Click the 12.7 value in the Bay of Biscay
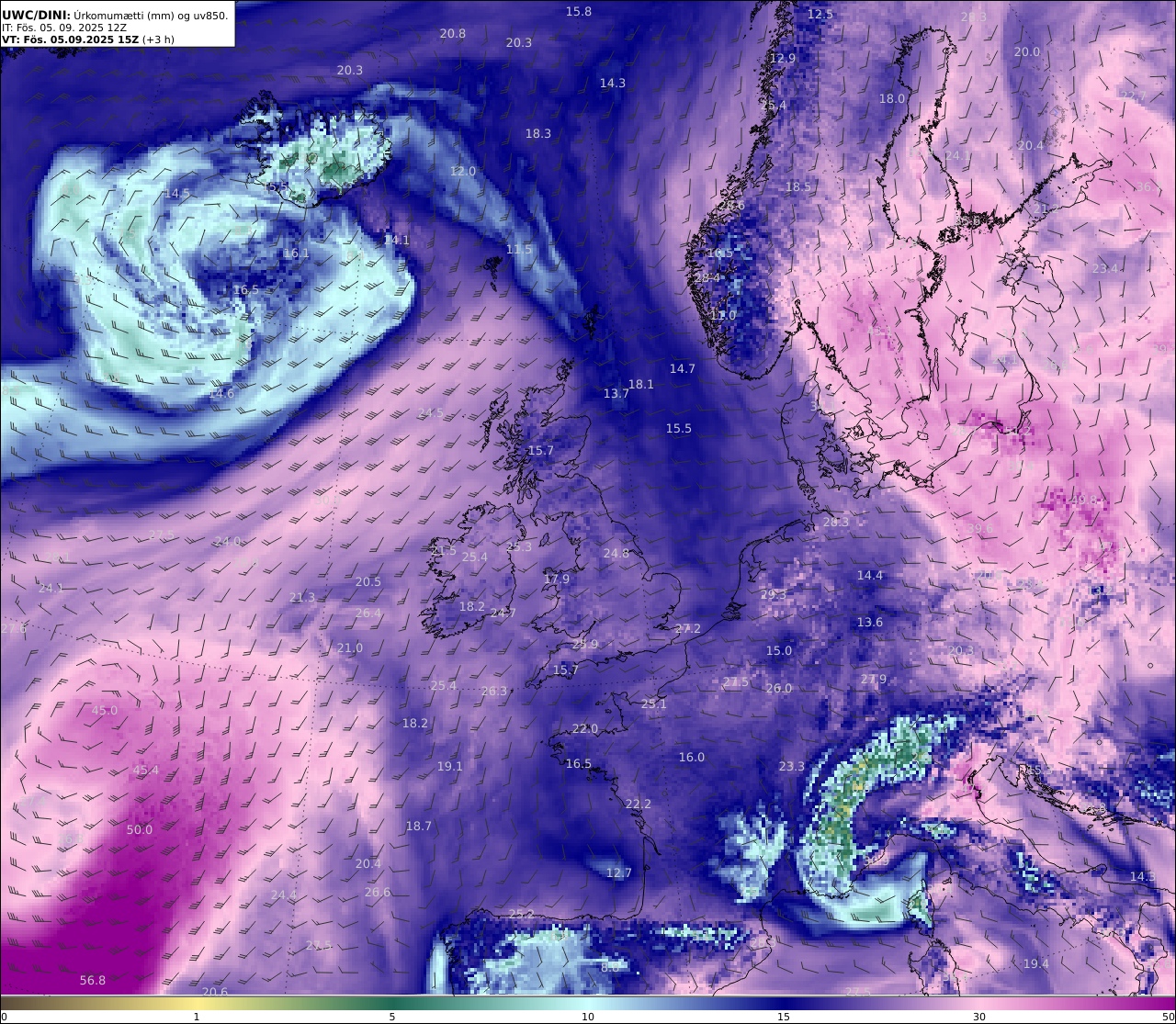1176x1024 pixels. [x=619, y=873]
